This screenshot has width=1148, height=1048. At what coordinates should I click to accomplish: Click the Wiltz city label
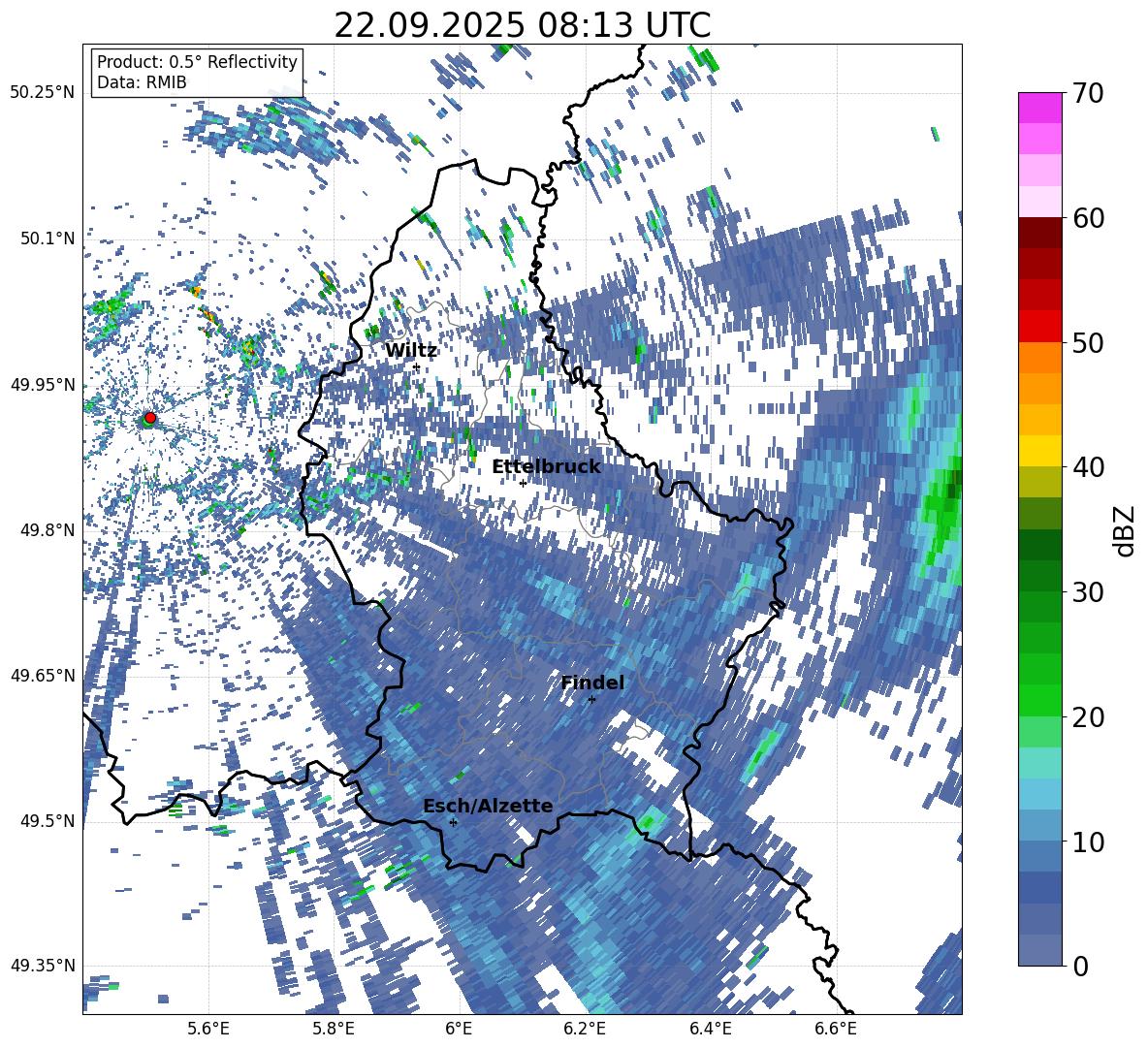pos(411,351)
